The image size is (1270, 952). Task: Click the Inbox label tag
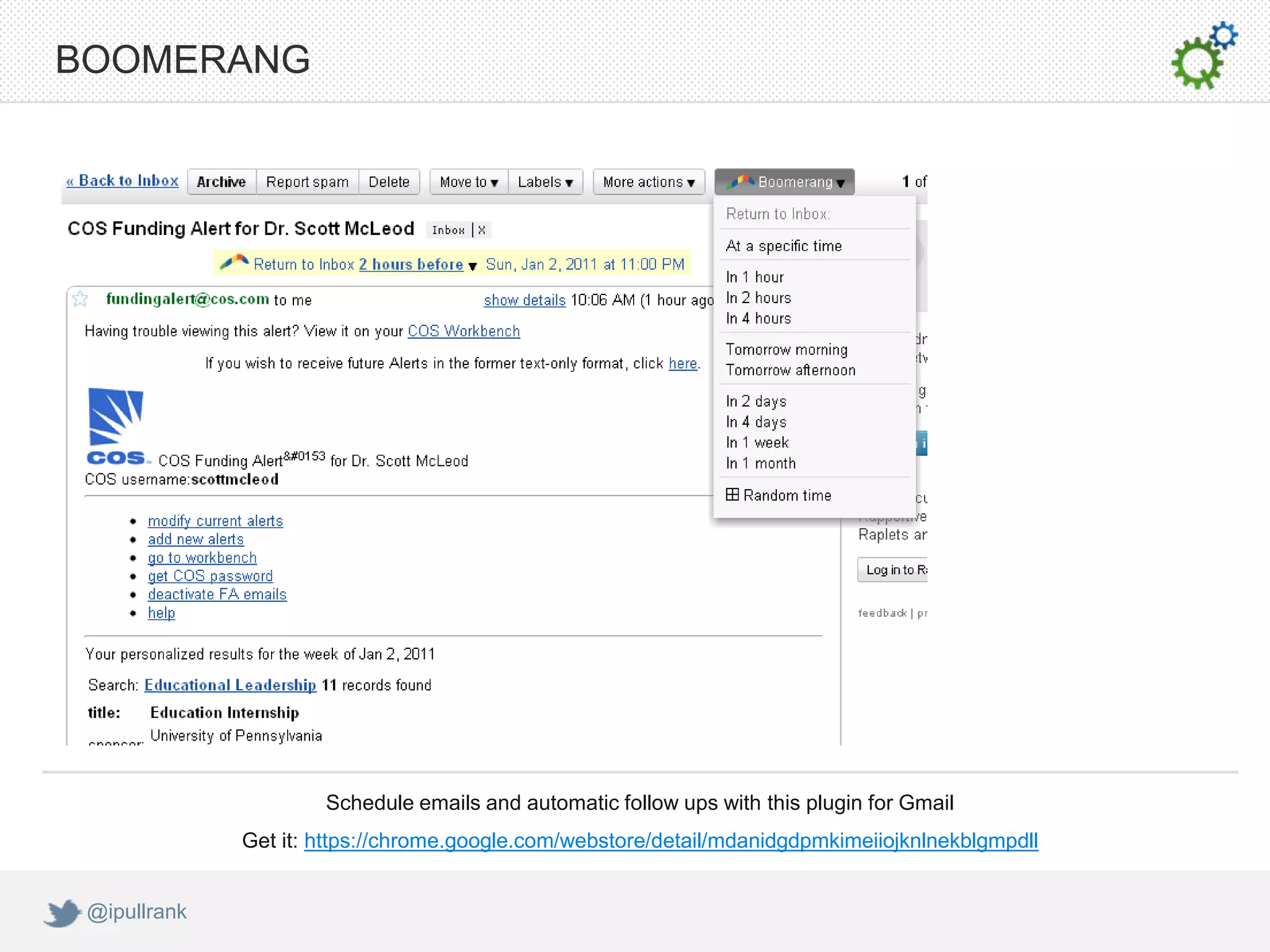(x=448, y=231)
